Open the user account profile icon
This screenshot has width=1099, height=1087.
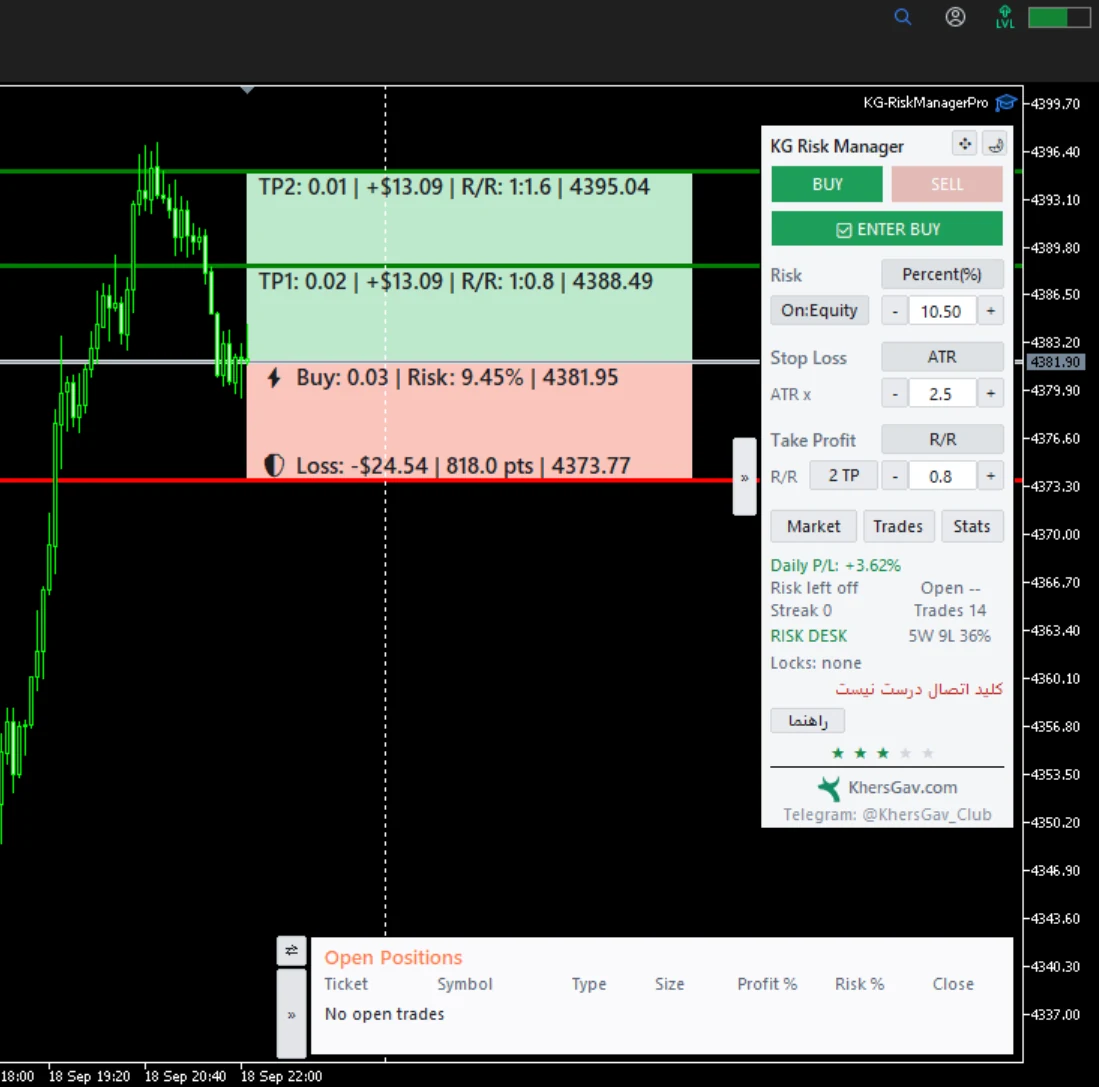tap(955, 17)
